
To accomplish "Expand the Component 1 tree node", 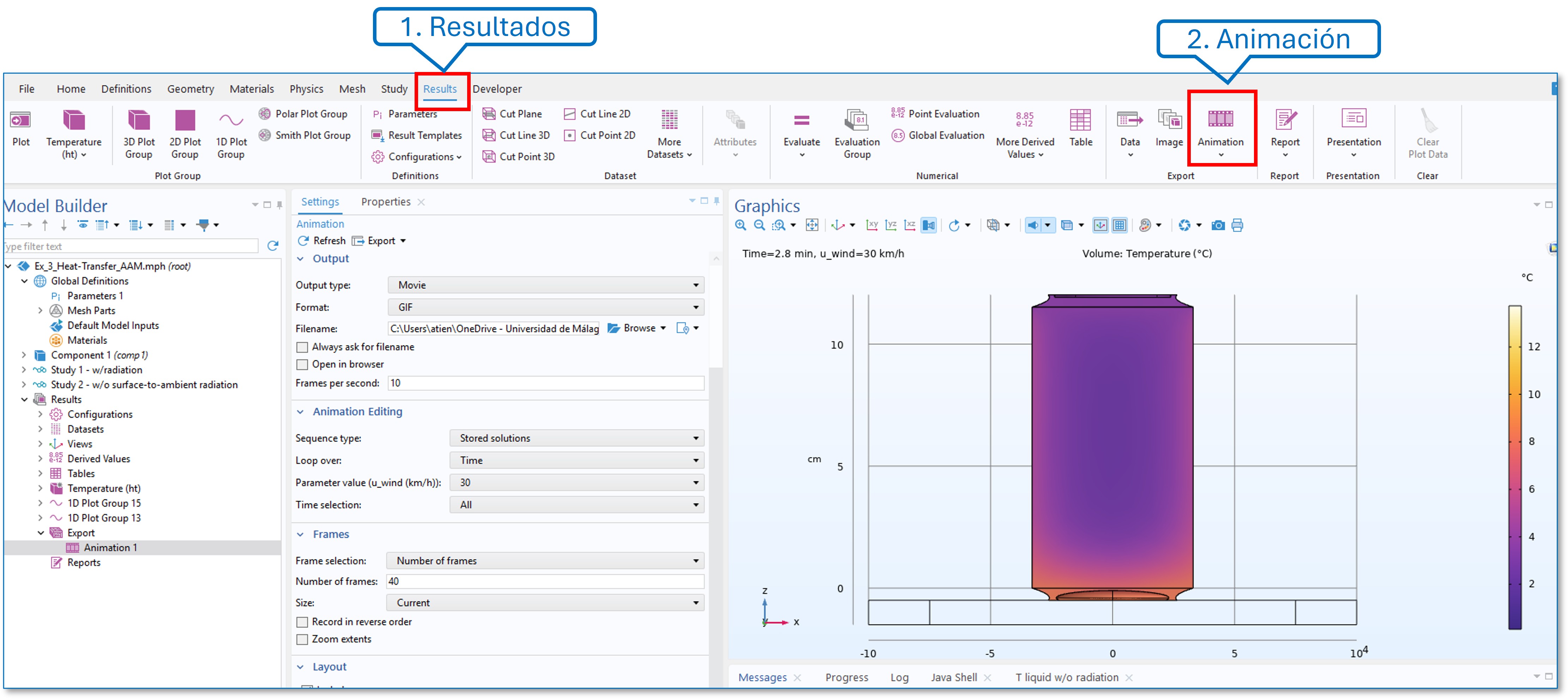I will (x=24, y=355).
